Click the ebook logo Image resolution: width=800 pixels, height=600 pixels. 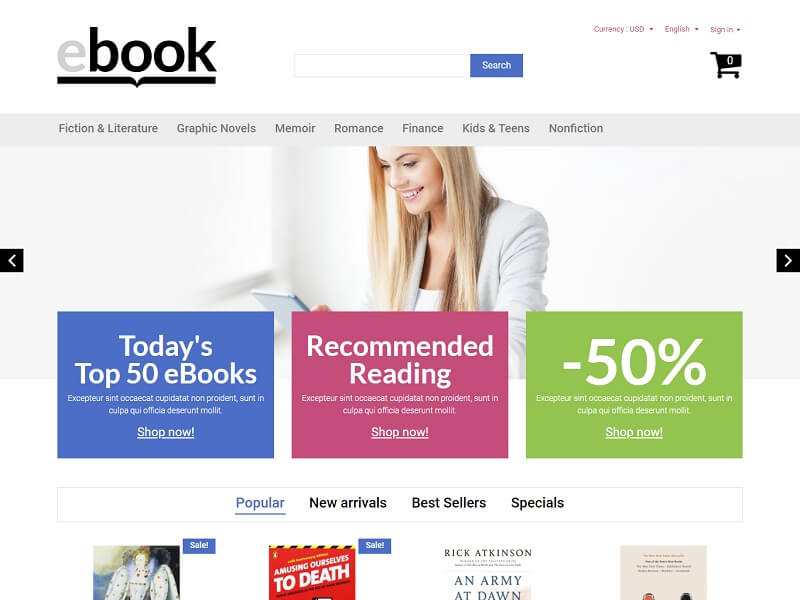coord(137,57)
